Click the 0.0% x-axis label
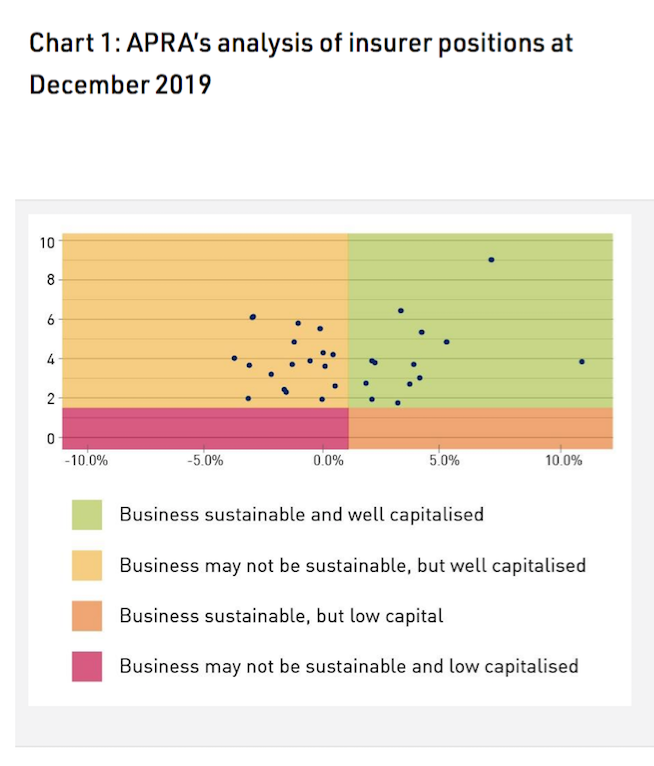The image size is (654, 766). coord(325,462)
